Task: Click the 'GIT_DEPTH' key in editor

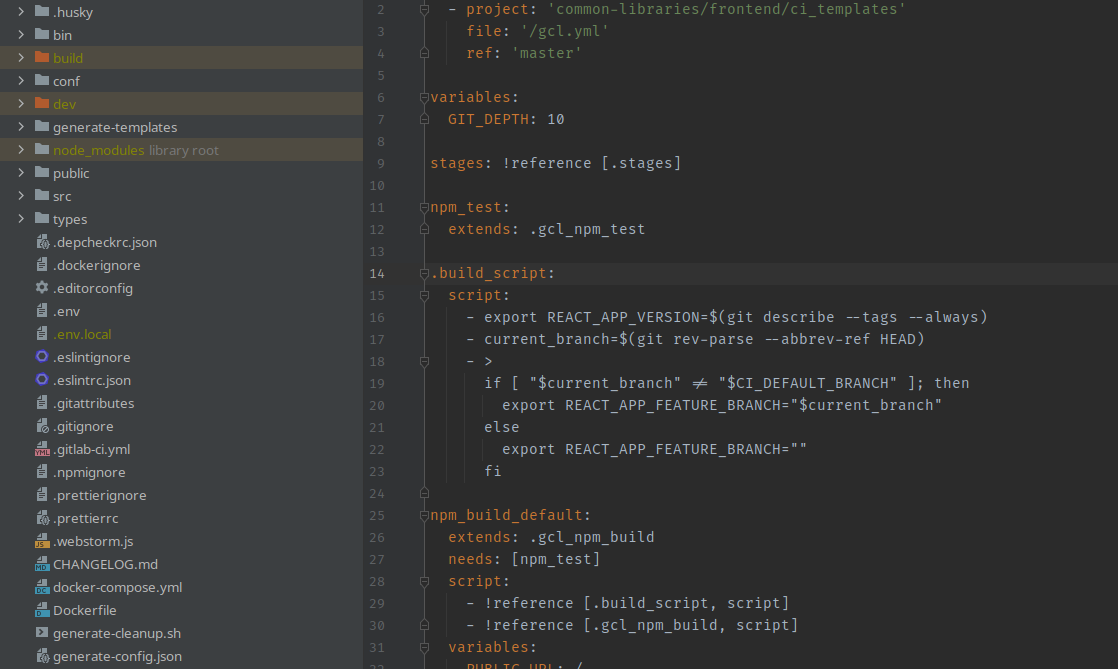Action: pos(488,119)
